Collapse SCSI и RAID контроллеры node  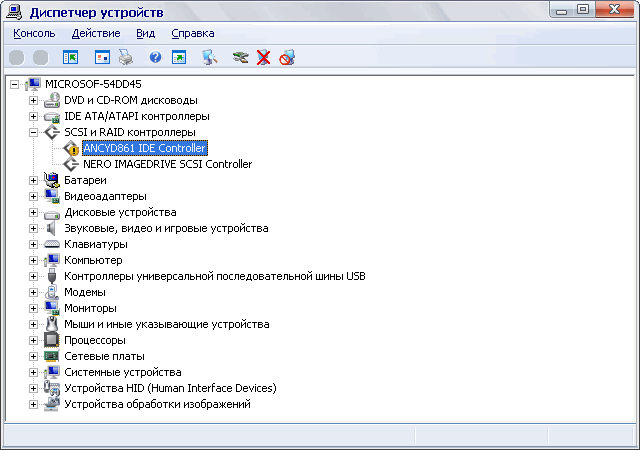[33, 132]
